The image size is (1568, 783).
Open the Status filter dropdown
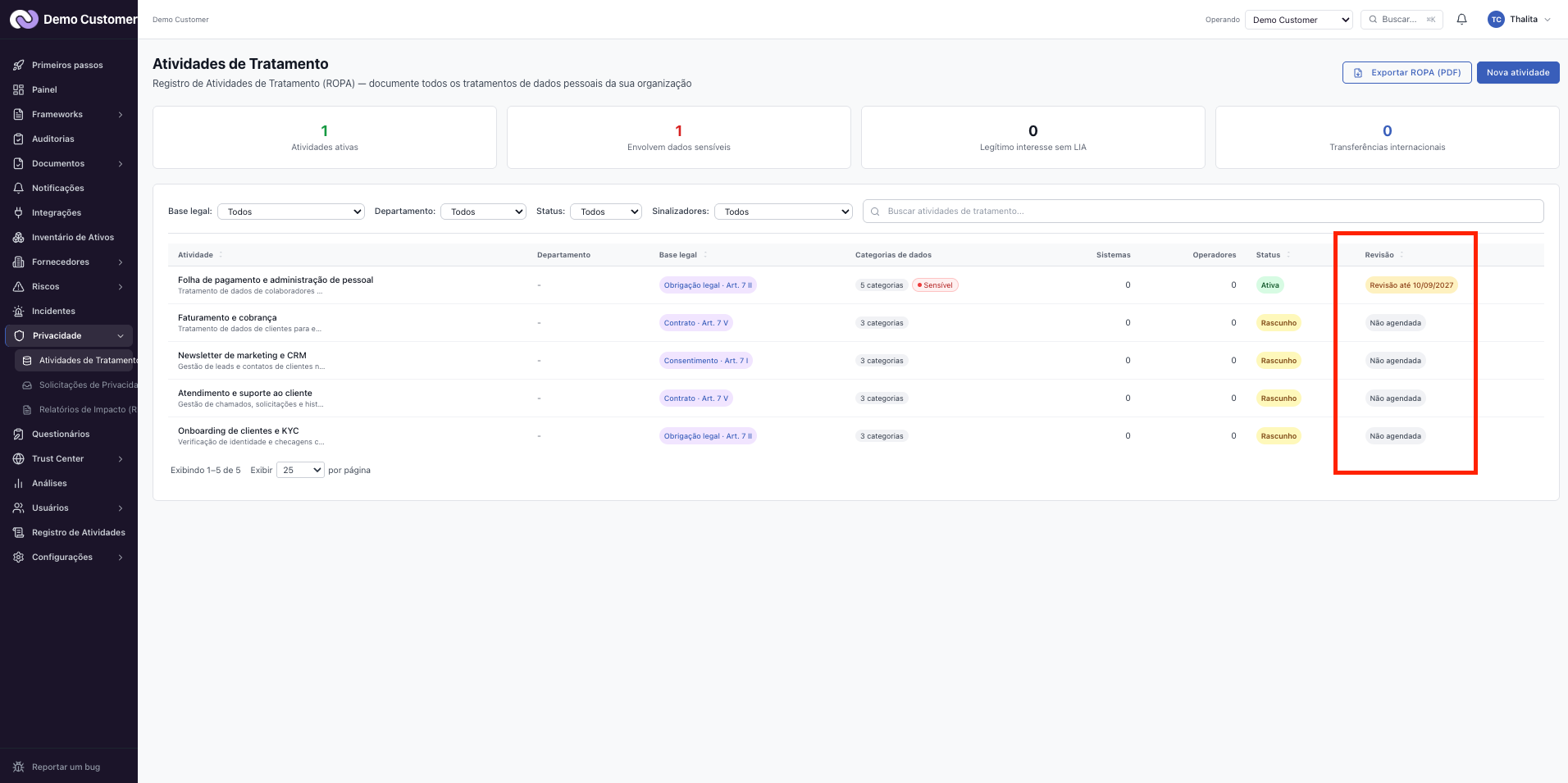606,212
